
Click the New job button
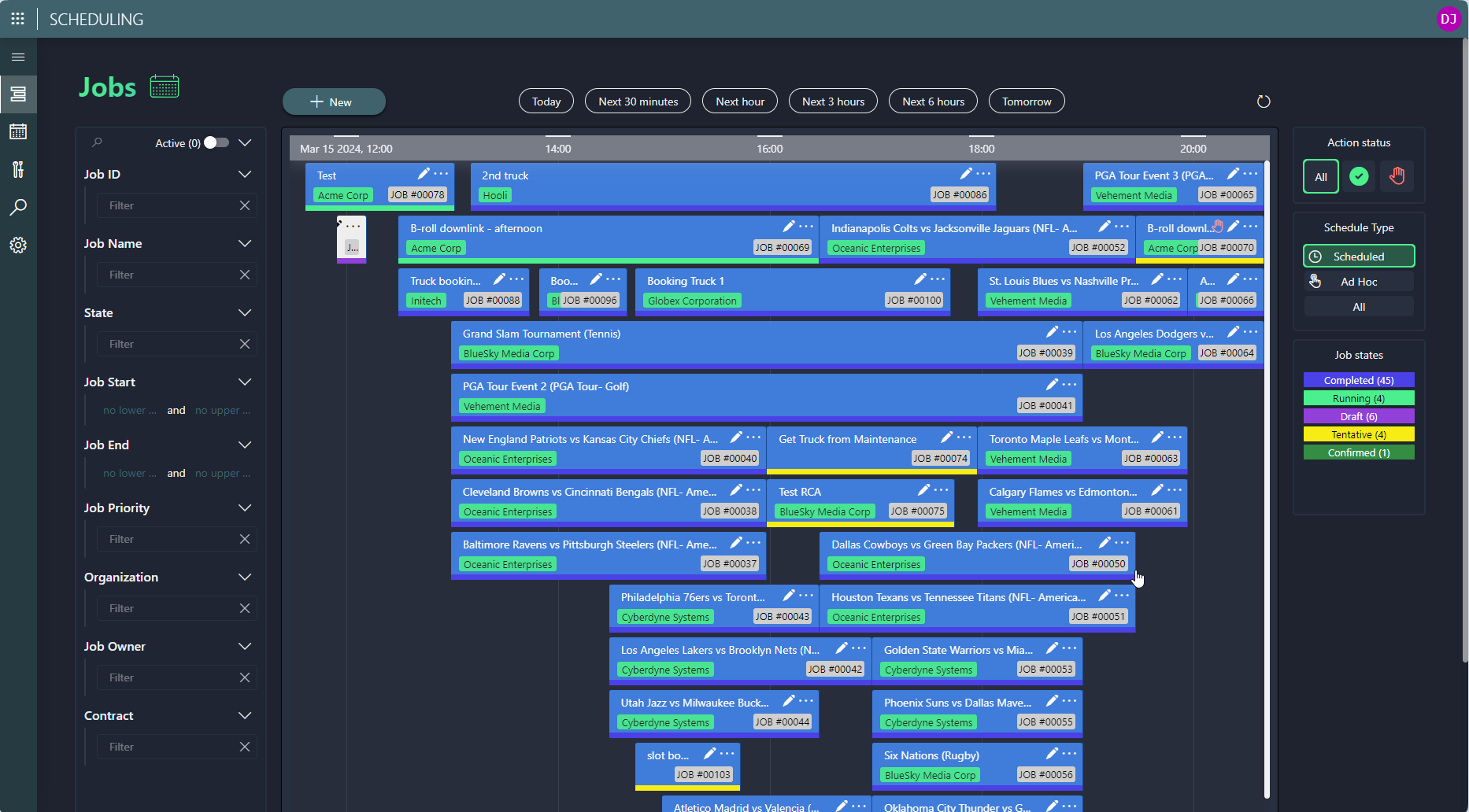coord(334,101)
